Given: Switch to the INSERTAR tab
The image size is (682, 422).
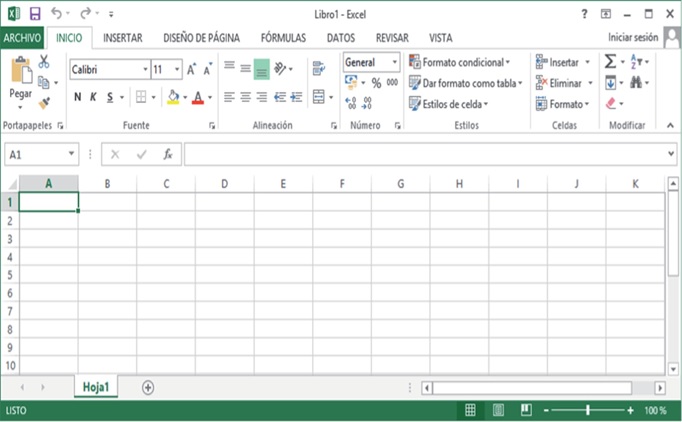Looking at the screenshot, I should [123, 38].
